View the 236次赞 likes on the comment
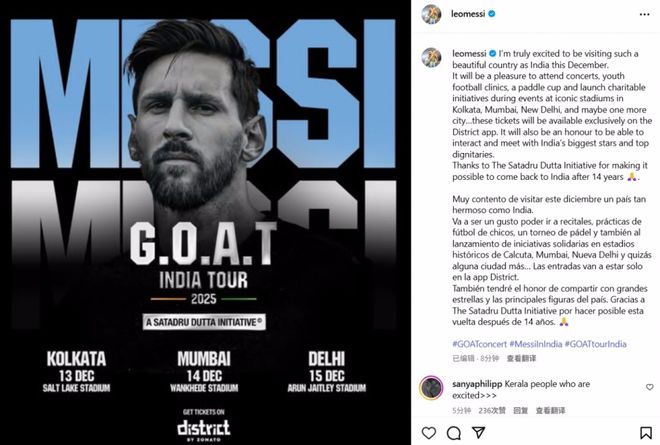660x445 pixels. (492, 410)
